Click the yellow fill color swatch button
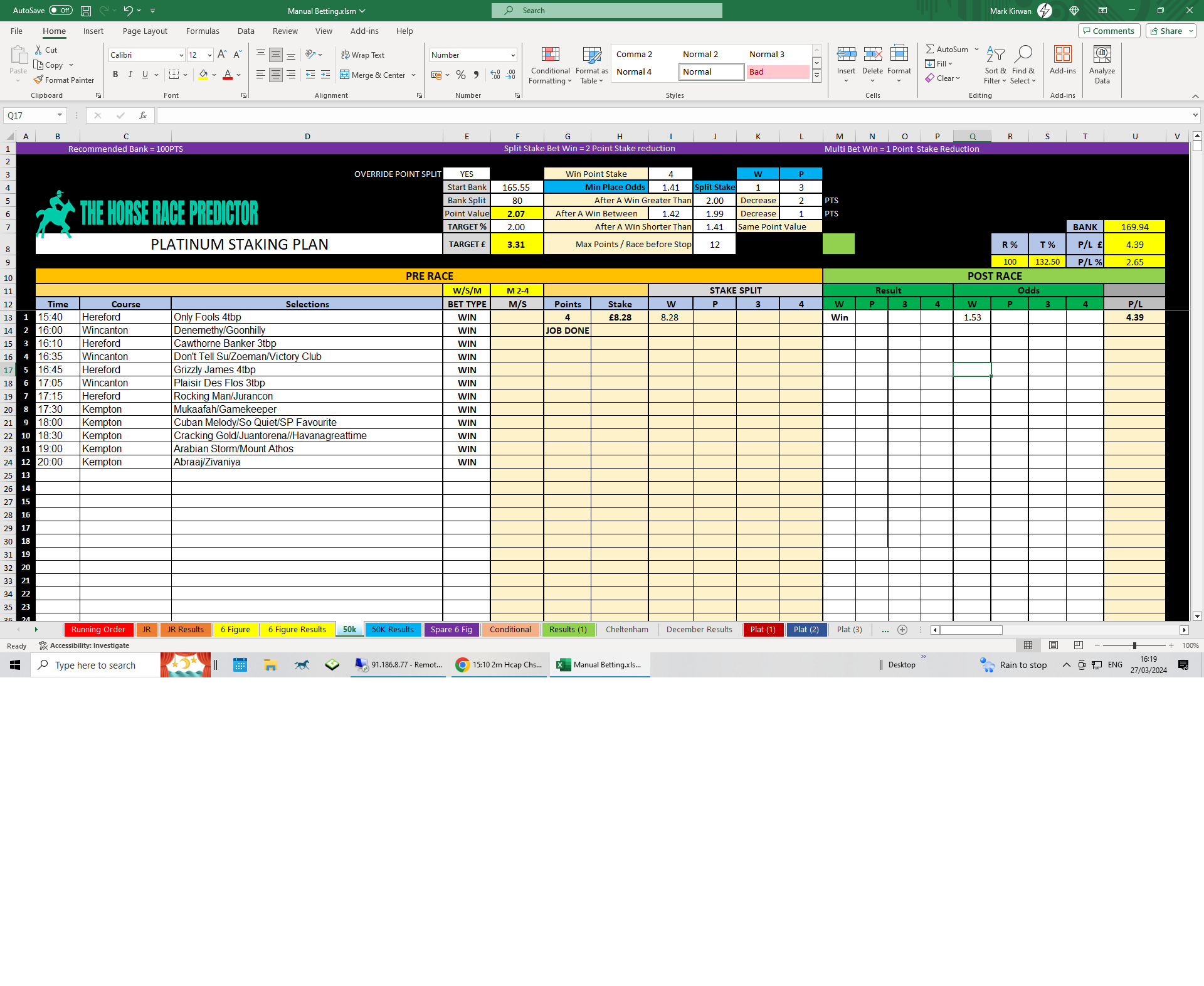The image size is (1204, 986). 203,75
